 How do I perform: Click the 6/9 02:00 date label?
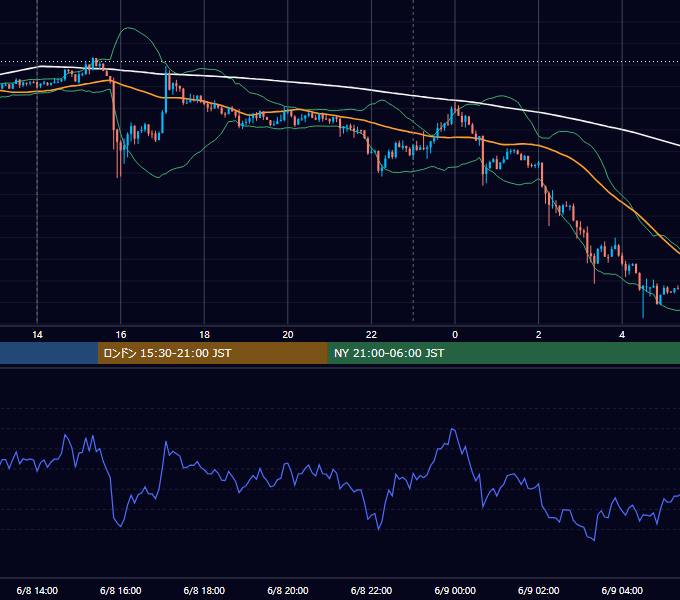click(x=539, y=590)
